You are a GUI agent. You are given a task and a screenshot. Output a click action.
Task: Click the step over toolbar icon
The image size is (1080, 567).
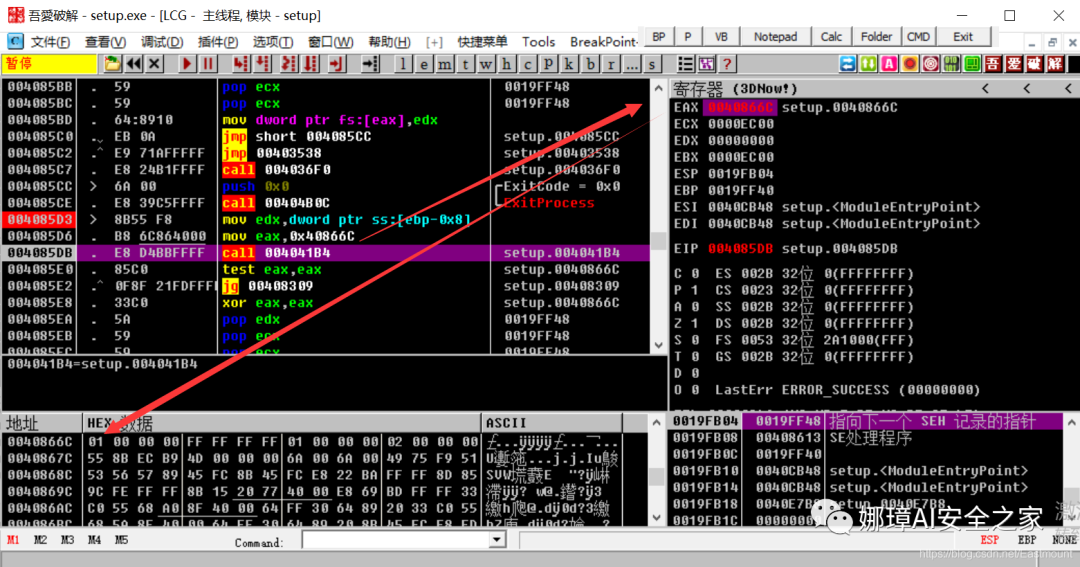tap(263, 64)
